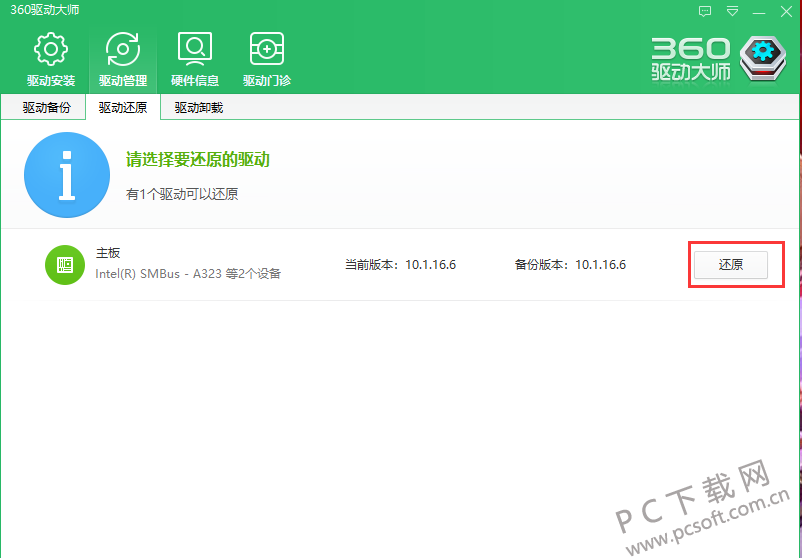Image resolution: width=802 pixels, height=558 pixels.
Task: Click the 备份版本: 10.1.16.6 text
Action: pyautogui.click(x=570, y=265)
